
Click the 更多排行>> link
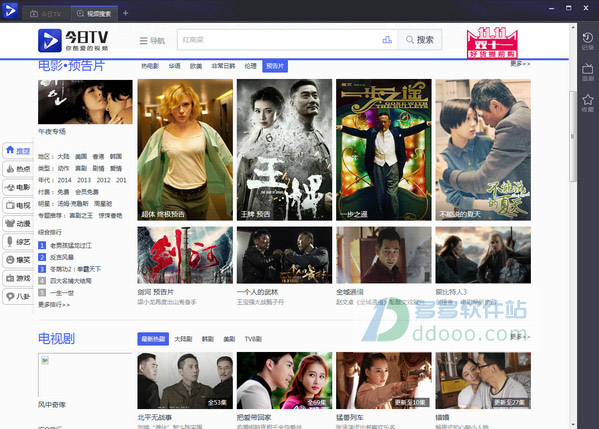click(54, 305)
